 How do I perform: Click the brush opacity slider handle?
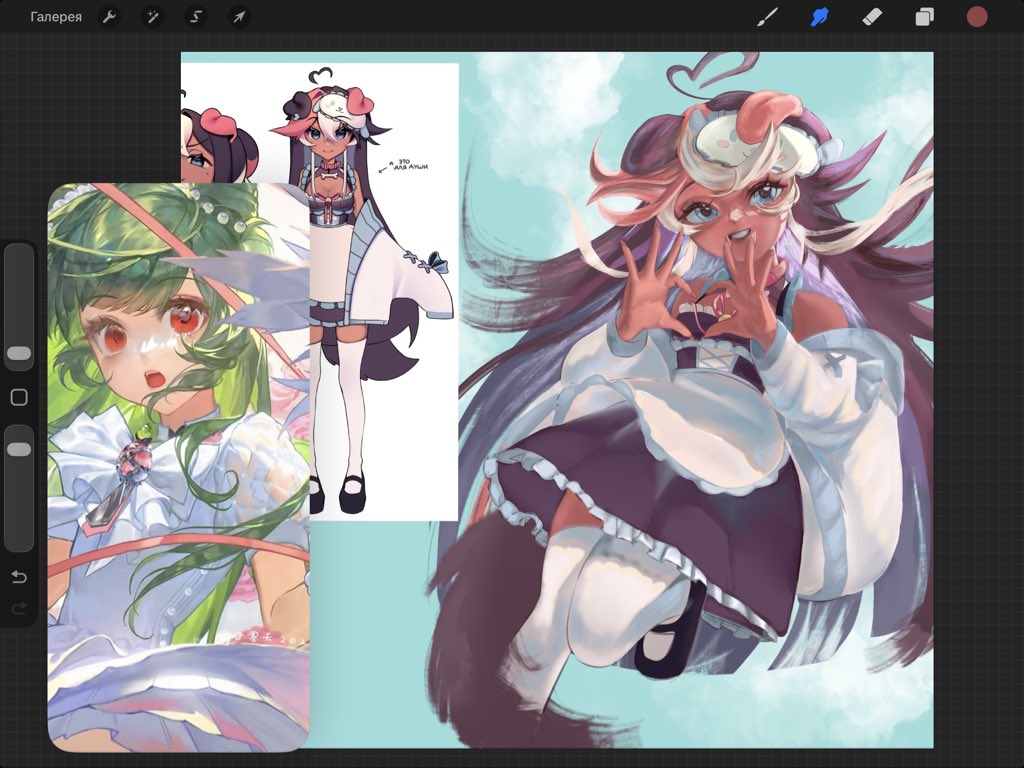pyautogui.click(x=19, y=449)
